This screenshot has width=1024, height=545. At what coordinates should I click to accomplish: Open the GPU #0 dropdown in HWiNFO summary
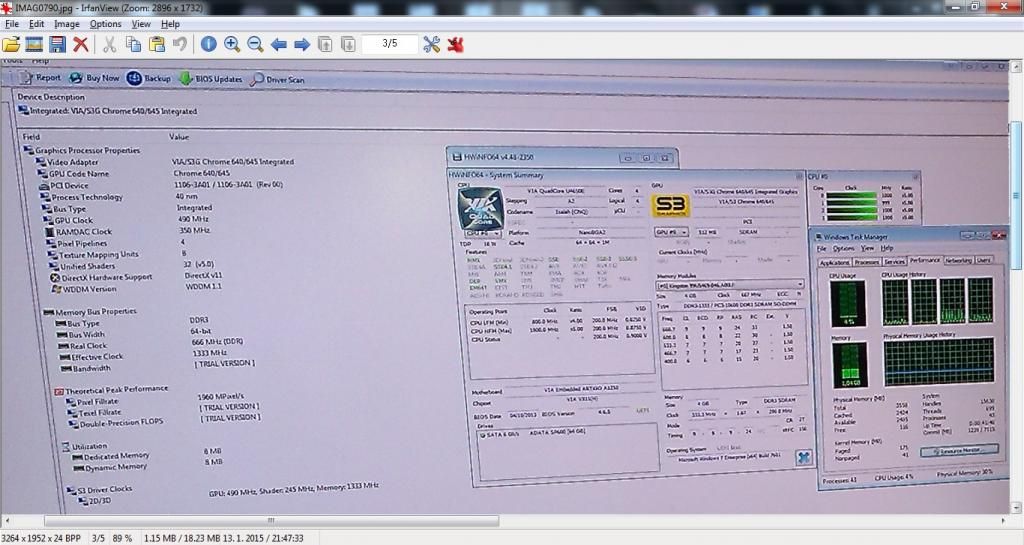pyautogui.click(x=671, y=232)
